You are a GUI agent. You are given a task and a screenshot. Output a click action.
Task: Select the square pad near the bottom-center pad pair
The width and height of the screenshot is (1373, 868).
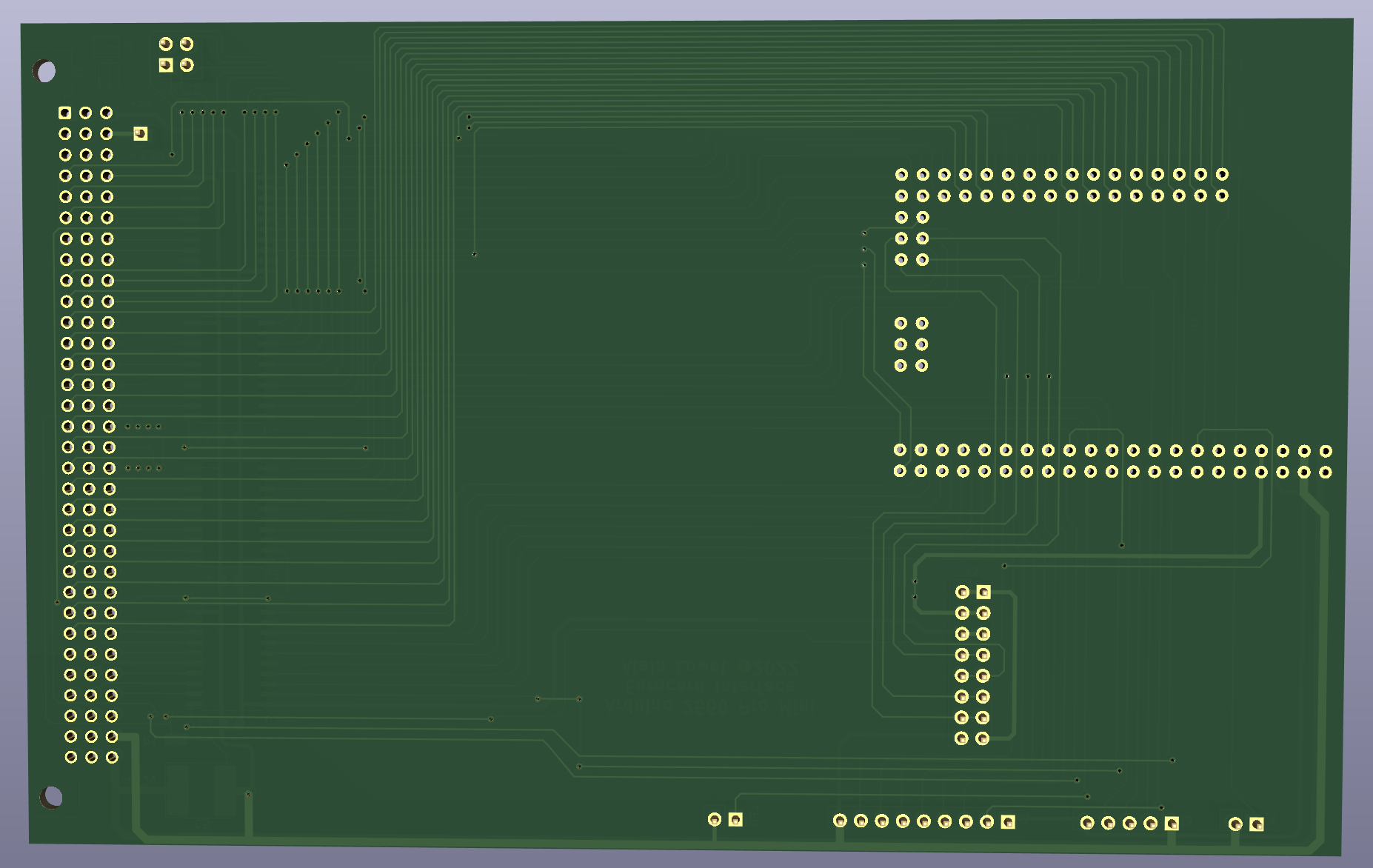(734, 821)
